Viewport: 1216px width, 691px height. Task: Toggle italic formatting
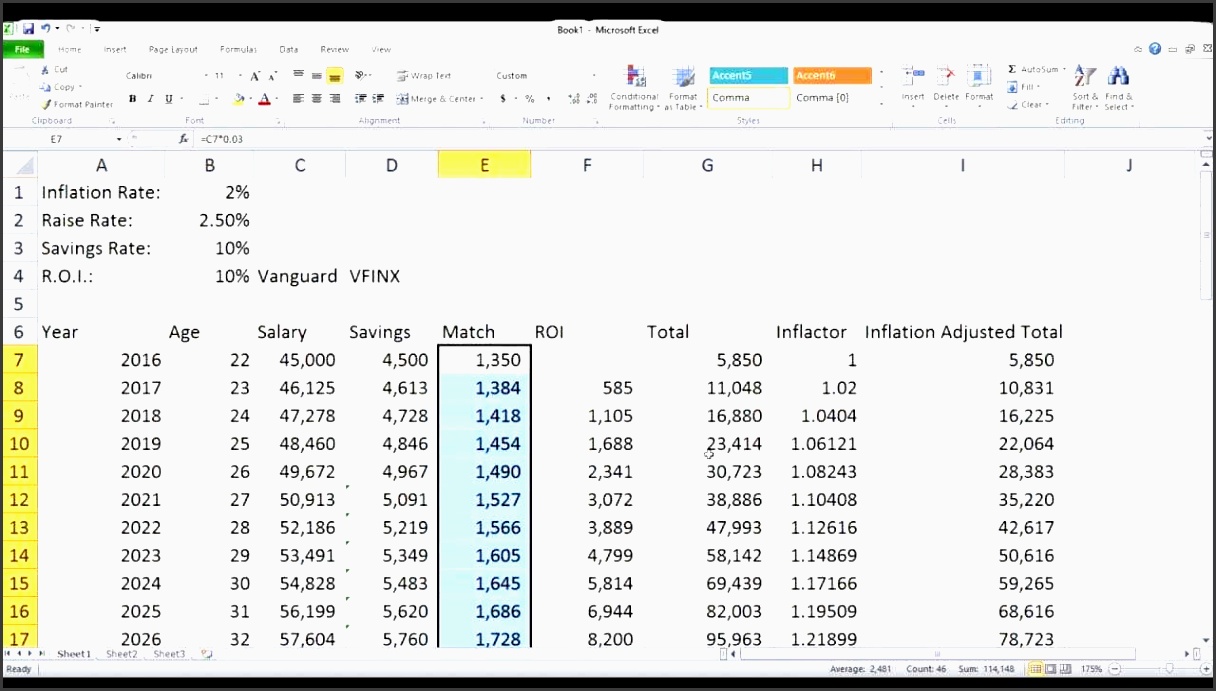(150, 99)
